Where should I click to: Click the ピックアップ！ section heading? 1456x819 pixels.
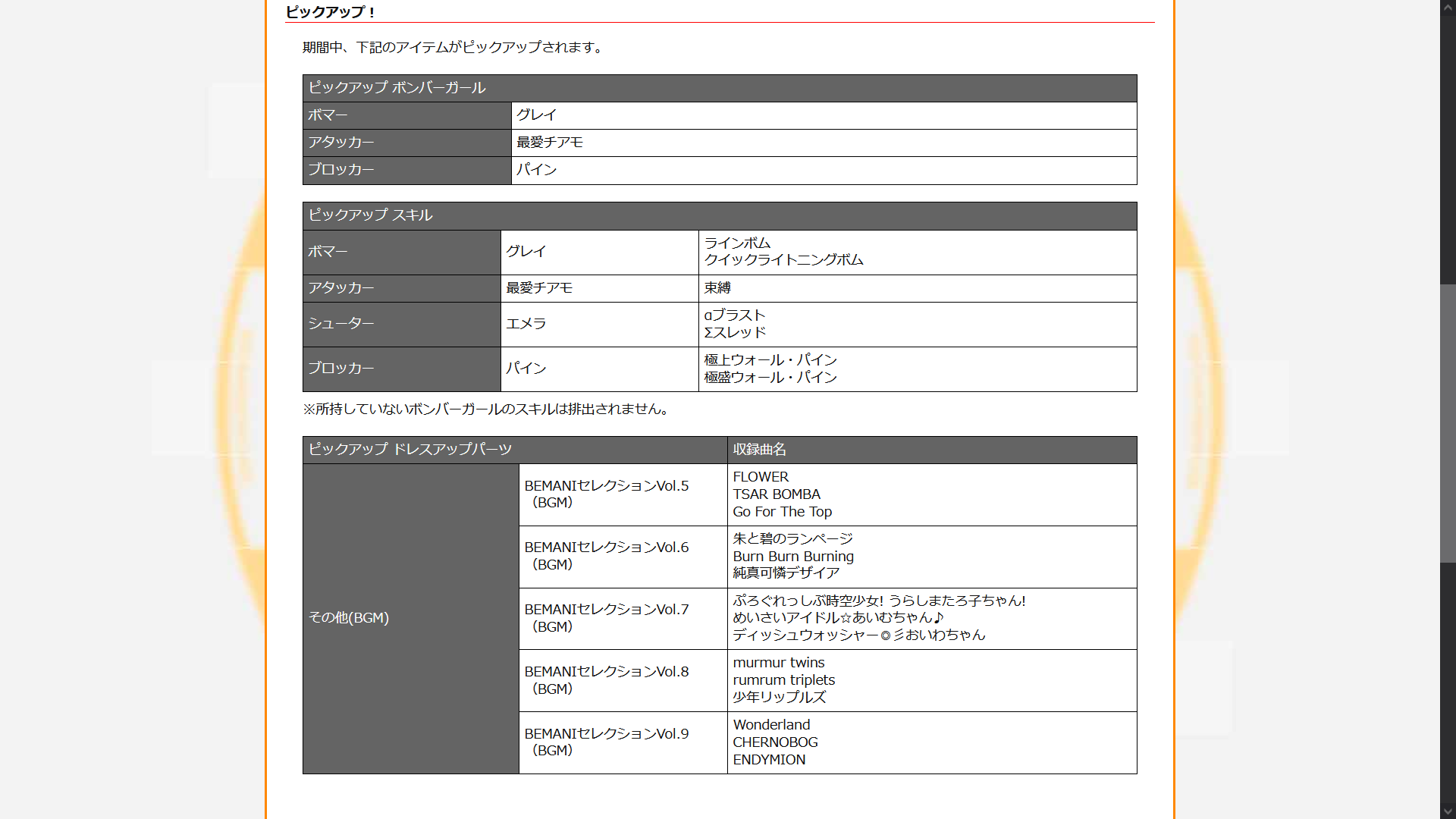[x=331, y=12]
